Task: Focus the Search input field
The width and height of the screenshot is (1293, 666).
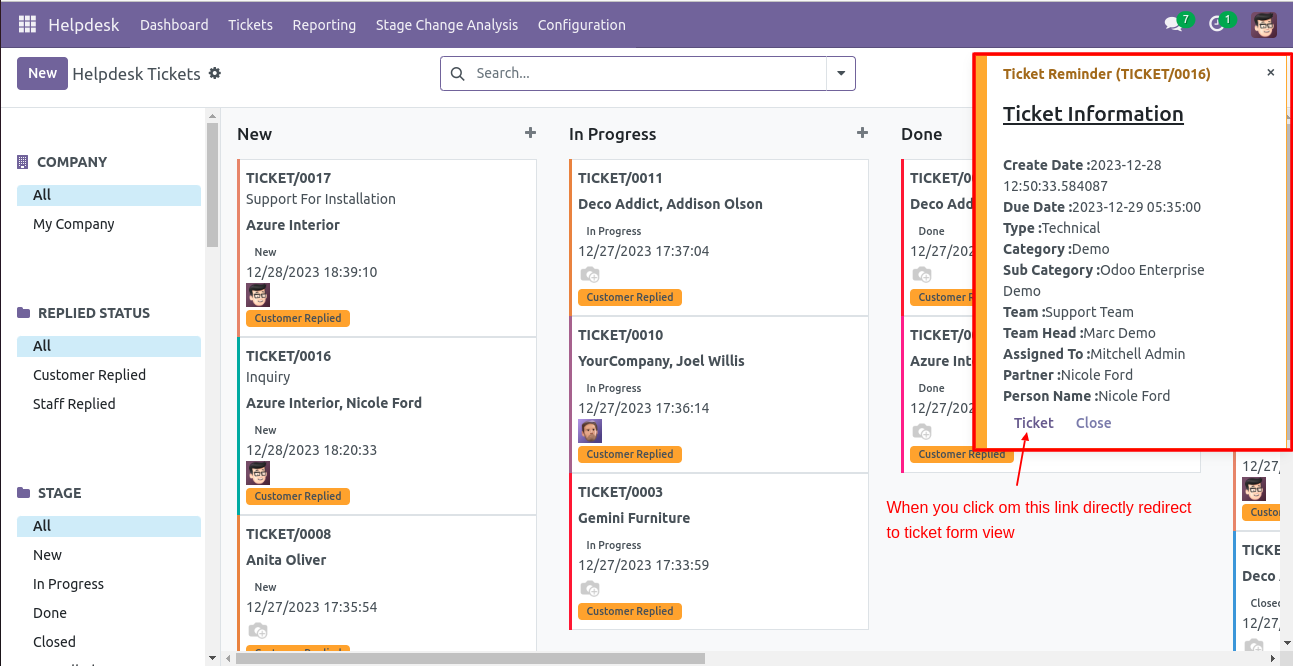Action: [x=647, y=73]
